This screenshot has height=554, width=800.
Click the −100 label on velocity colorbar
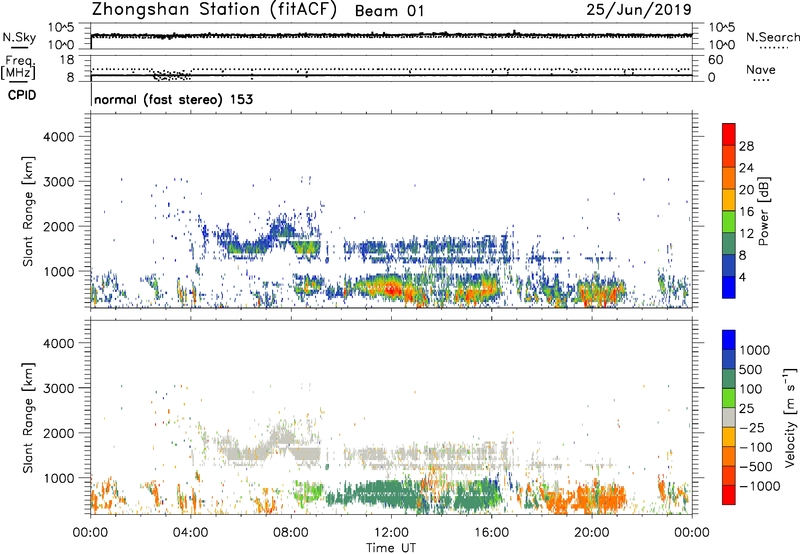(x=756, y=447)
